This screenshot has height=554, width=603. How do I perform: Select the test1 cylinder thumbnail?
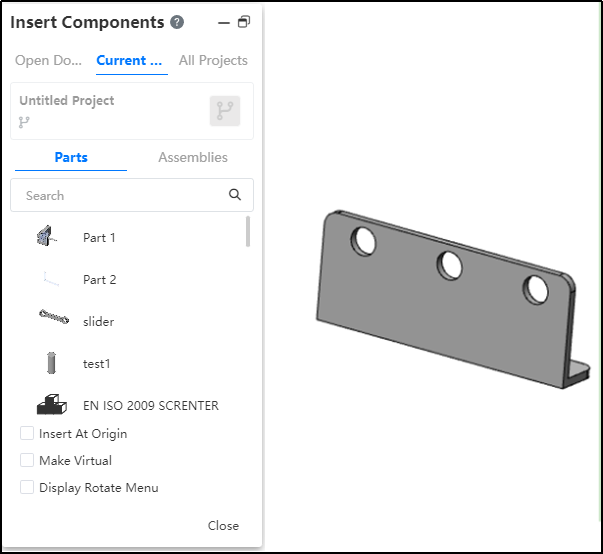[51, 363]
